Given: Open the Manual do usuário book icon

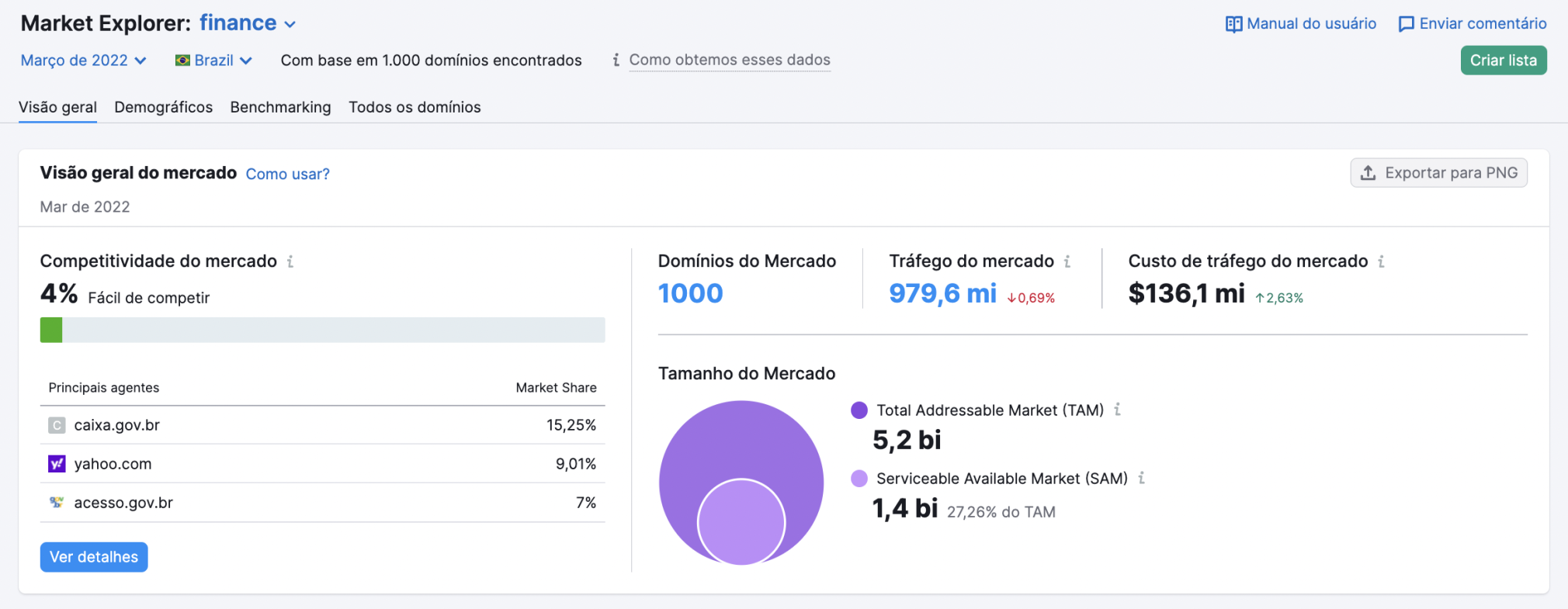Looking at the screenshot, I should (x=1233, y=24).
